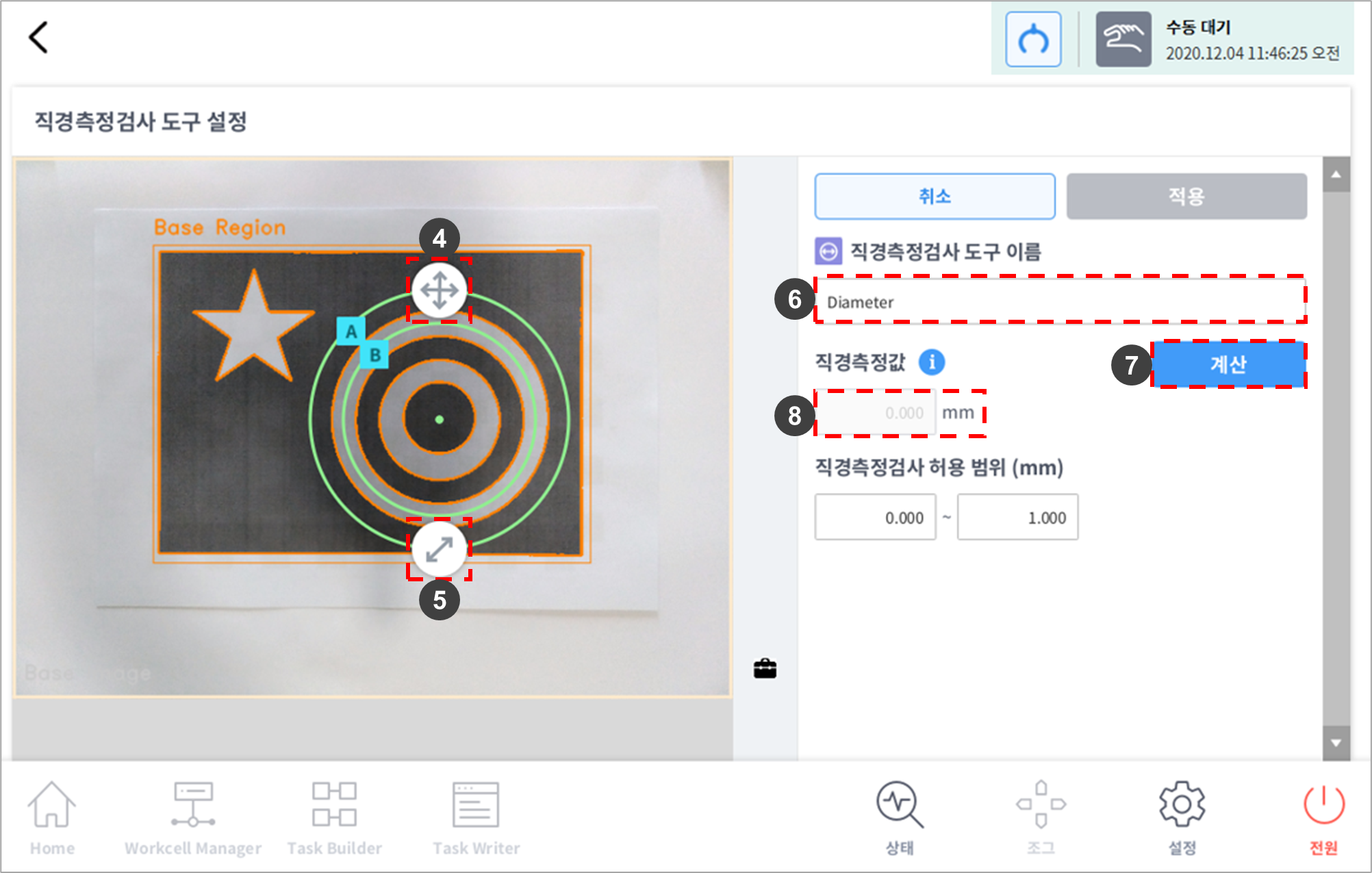
Task: Click the resize arrow handle below the circle
Action: point(439,549)
